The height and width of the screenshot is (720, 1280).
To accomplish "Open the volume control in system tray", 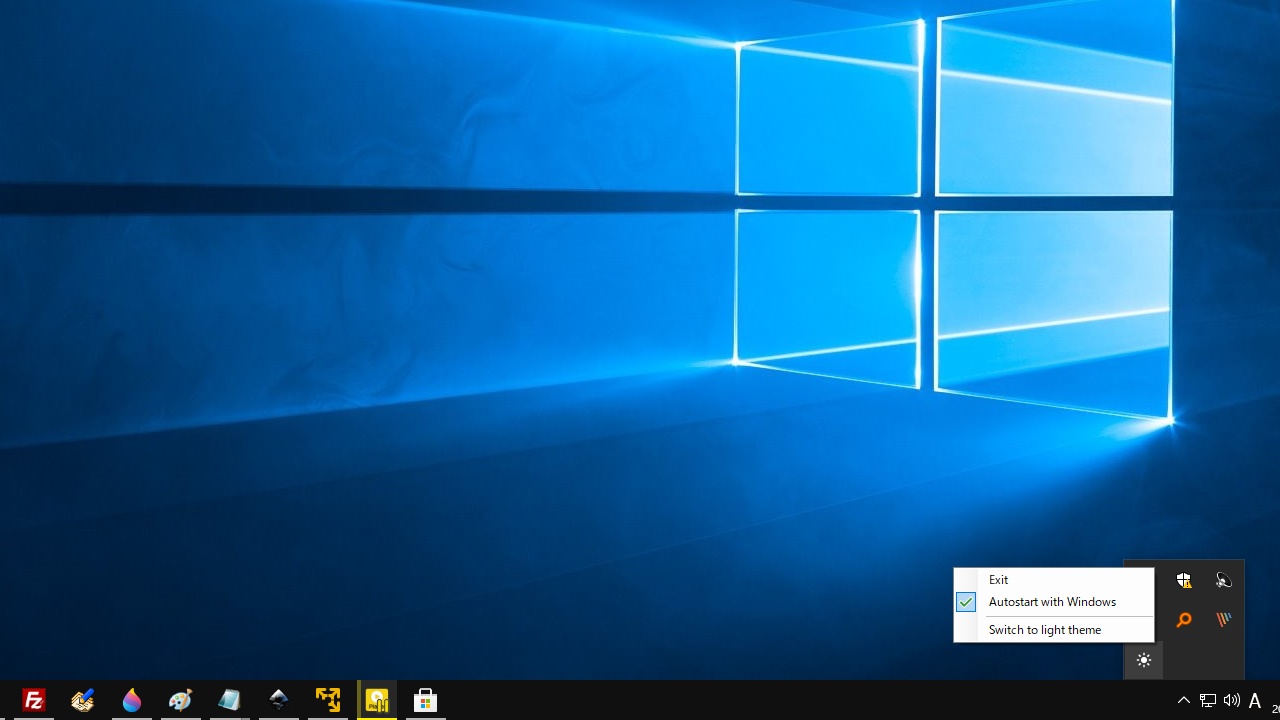I will pos(1232,700).
